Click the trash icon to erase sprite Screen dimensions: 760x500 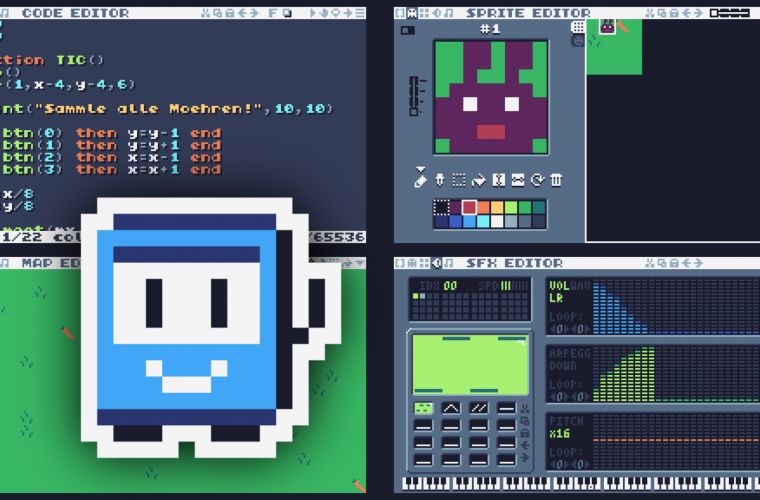coord(556,180)
